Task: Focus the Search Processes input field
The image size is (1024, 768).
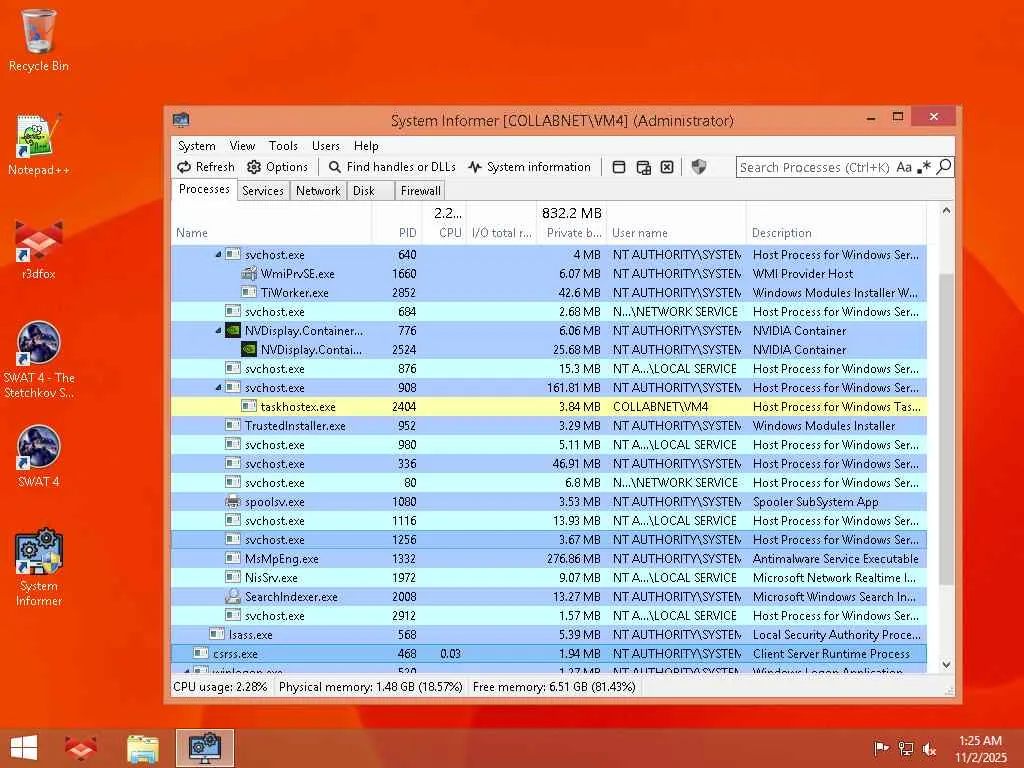Action: tap(814, 167)
